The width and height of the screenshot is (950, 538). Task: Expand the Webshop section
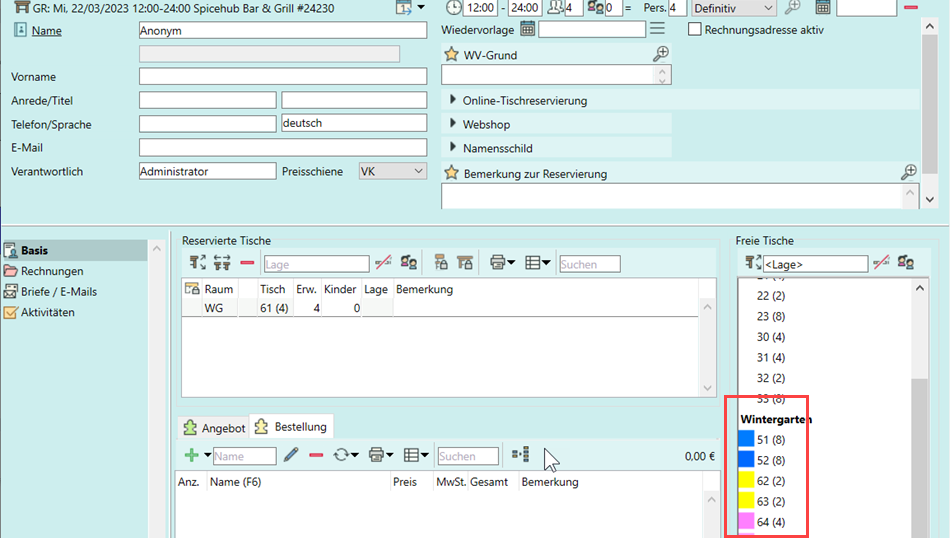coord(453,124)
